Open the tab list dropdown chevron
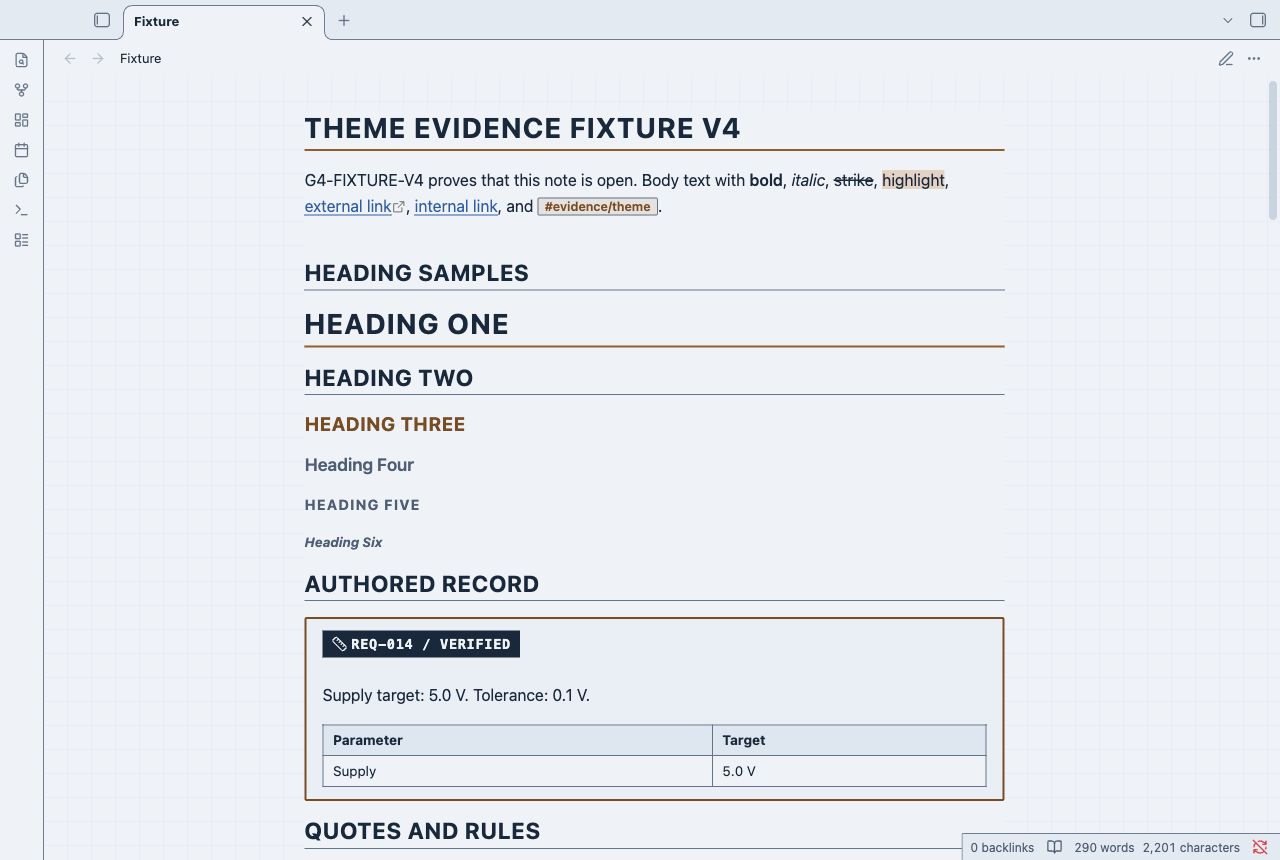The height and width of the screenshot is (860, 1280). pyautogui.click(x=1228, y=20)
